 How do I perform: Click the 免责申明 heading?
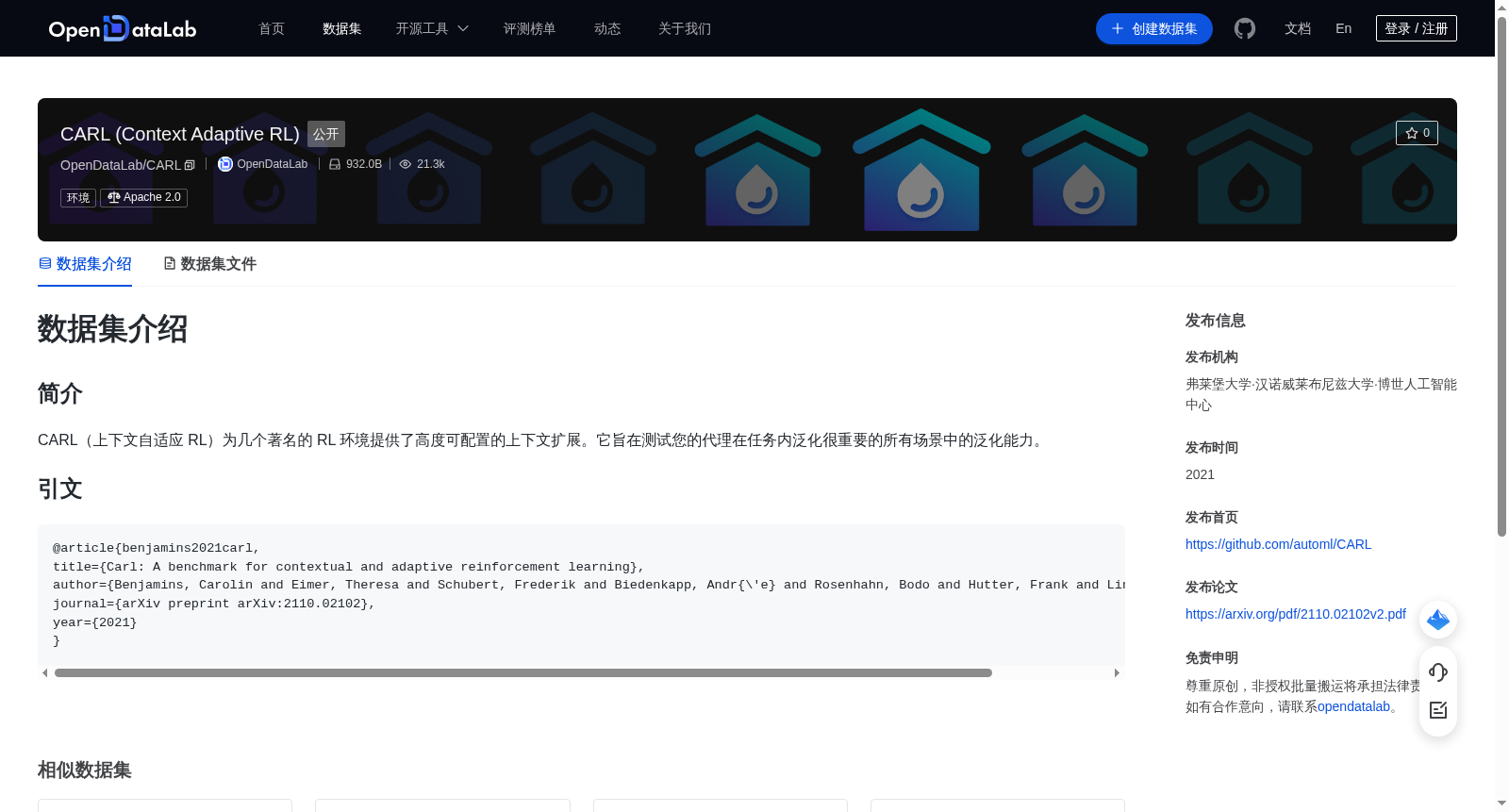coord(1212,657)
